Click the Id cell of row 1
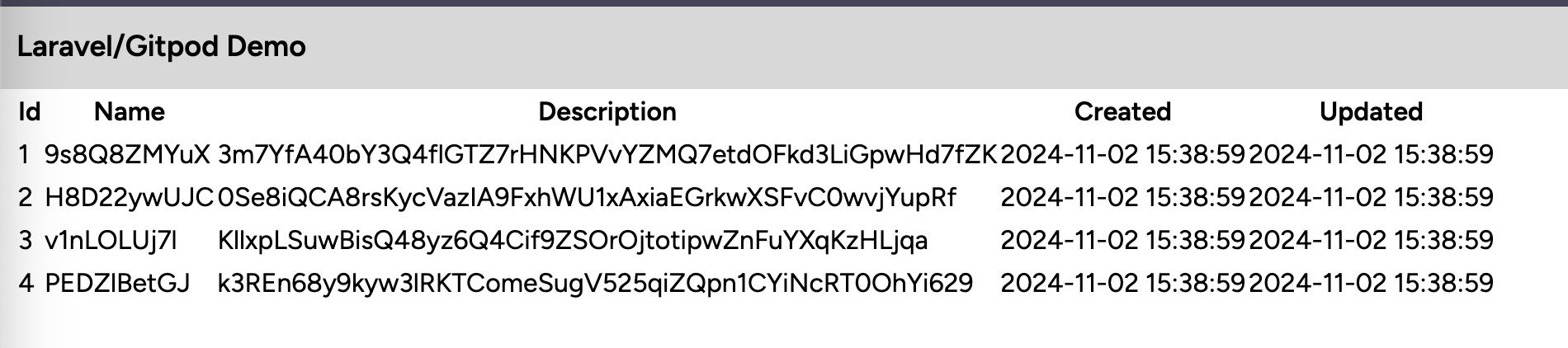 pos(24,154)
